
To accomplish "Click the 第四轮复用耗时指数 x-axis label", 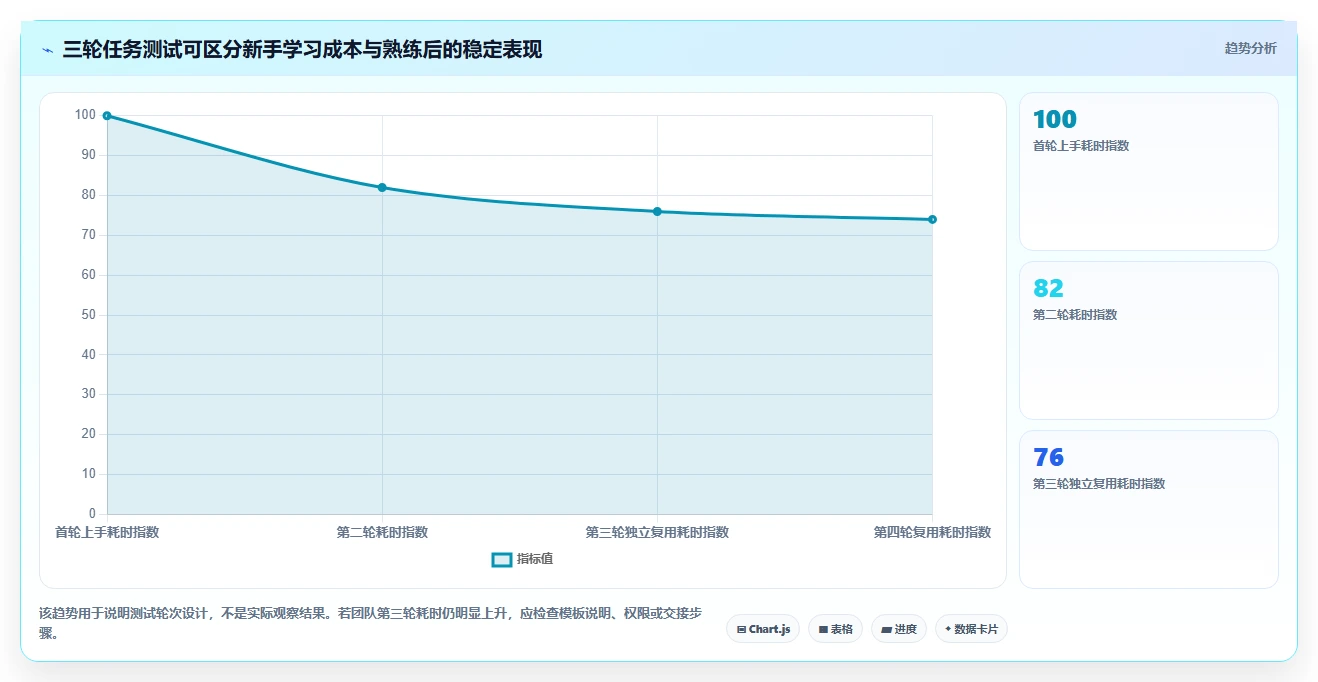I will [x=932, y=532].
